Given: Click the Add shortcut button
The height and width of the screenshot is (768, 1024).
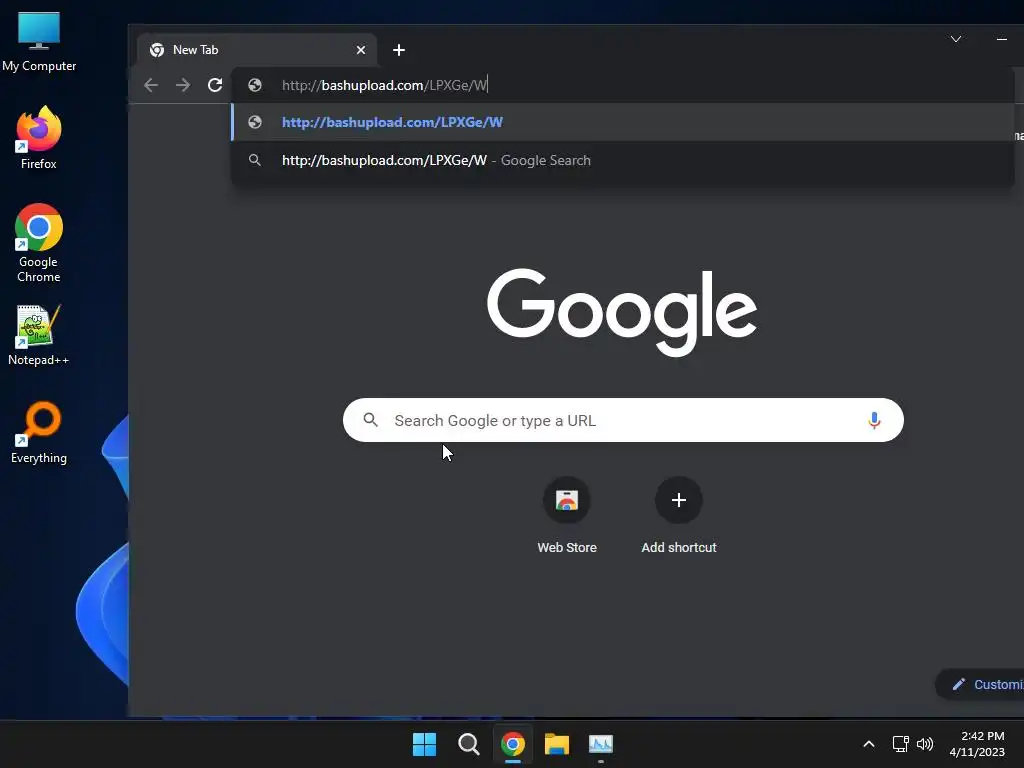Looking at the screenshot, I should [x=679, y=517].
